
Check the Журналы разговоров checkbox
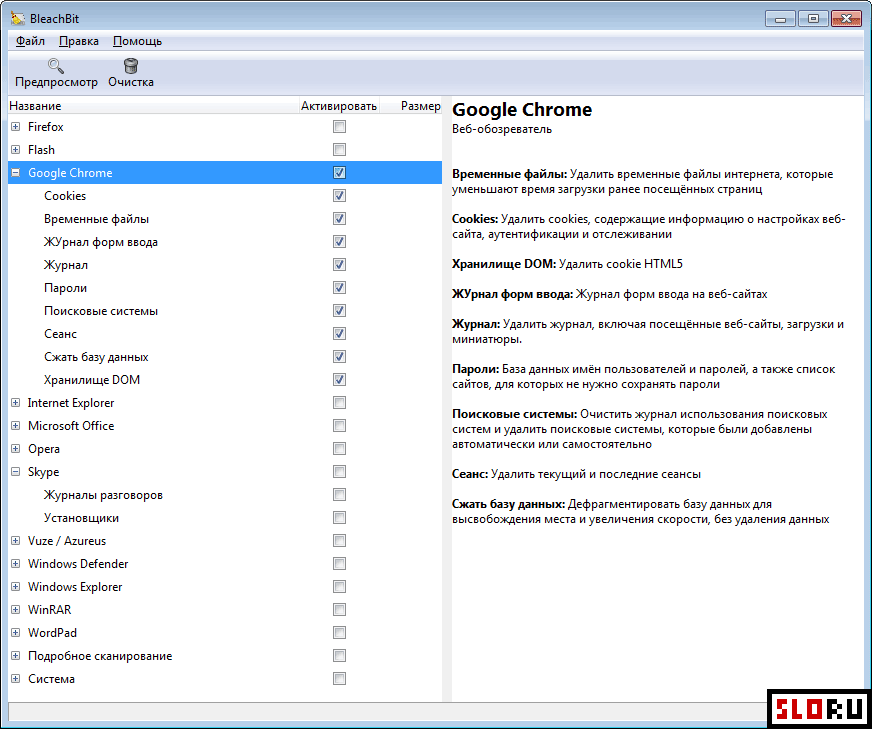tap(339, 494)
